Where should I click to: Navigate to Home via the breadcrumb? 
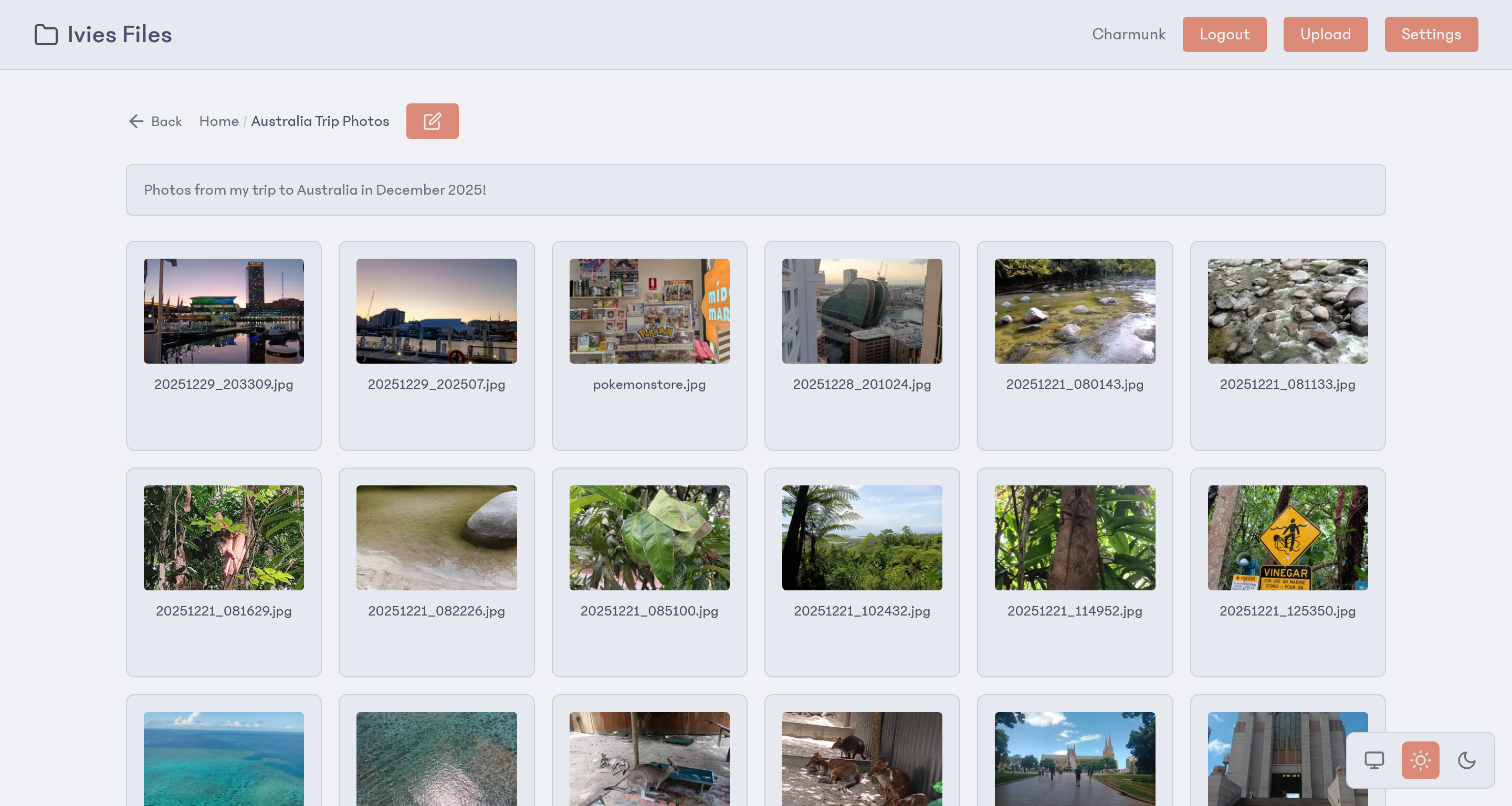[x=218, y=121]
